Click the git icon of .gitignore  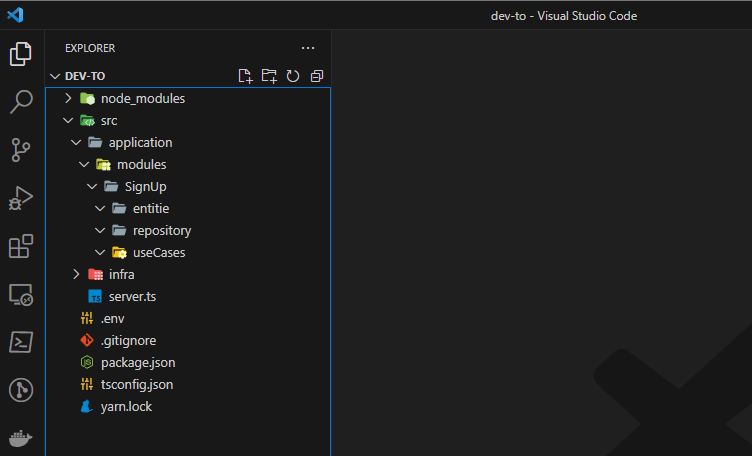point(87,340)
